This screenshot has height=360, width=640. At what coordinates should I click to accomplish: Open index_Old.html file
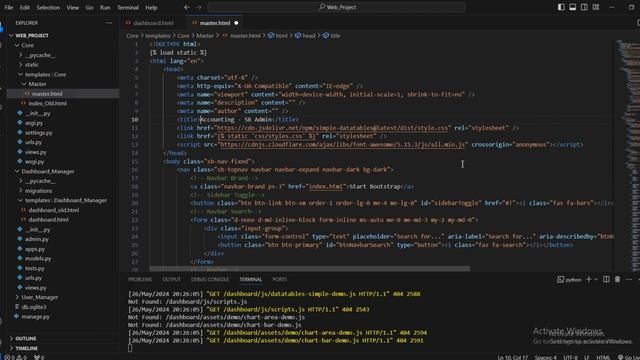[47, 103]
